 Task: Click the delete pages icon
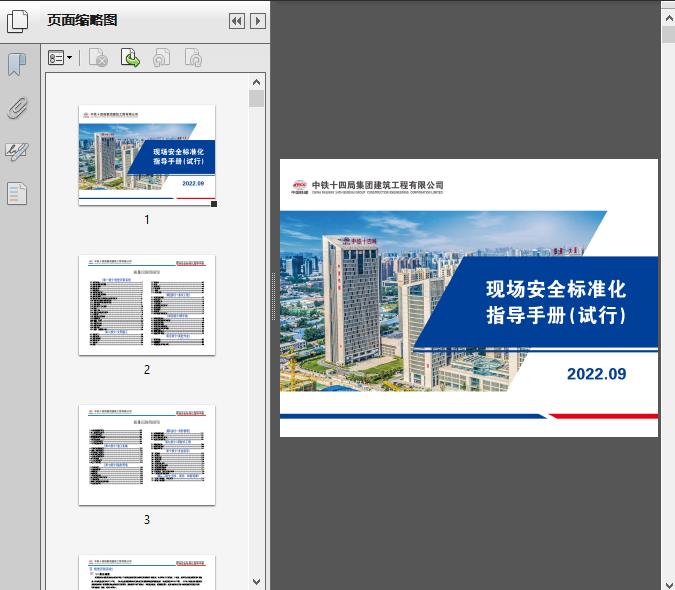click(x=98, y=58)
